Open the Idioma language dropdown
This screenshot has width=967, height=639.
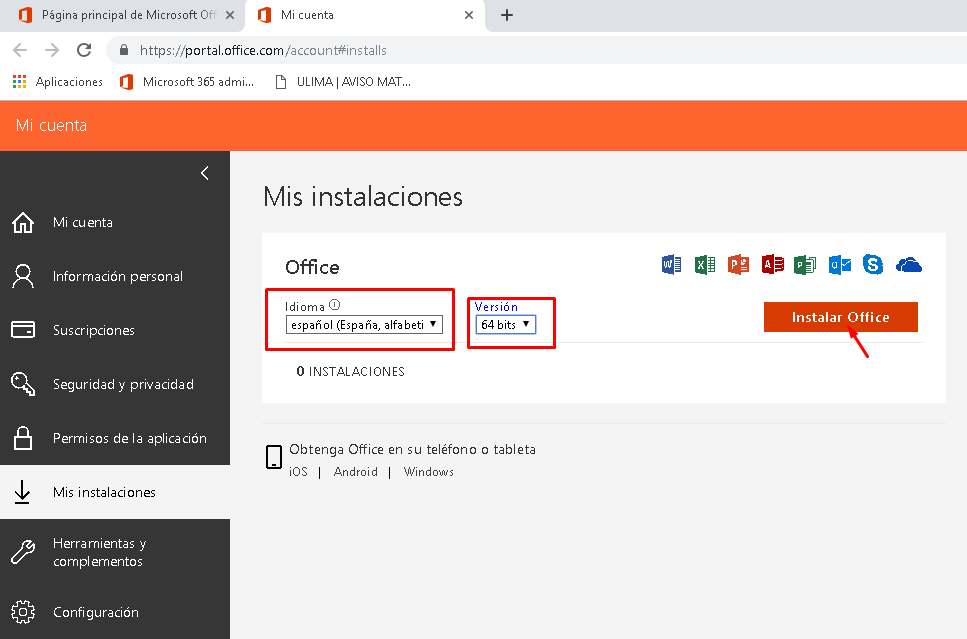[x=364, y=324]
